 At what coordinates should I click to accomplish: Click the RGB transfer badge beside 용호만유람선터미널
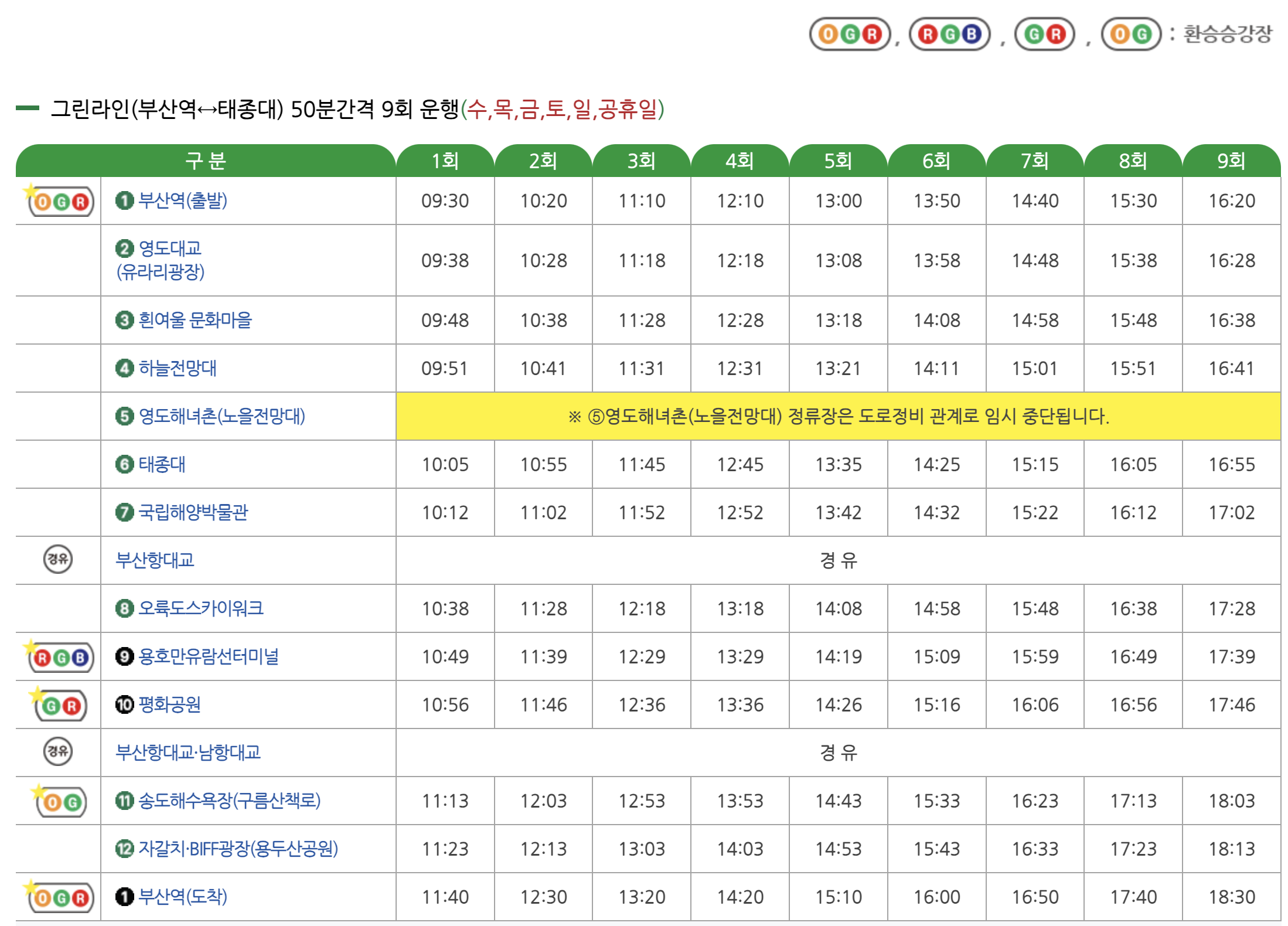[x=61, y=658]
